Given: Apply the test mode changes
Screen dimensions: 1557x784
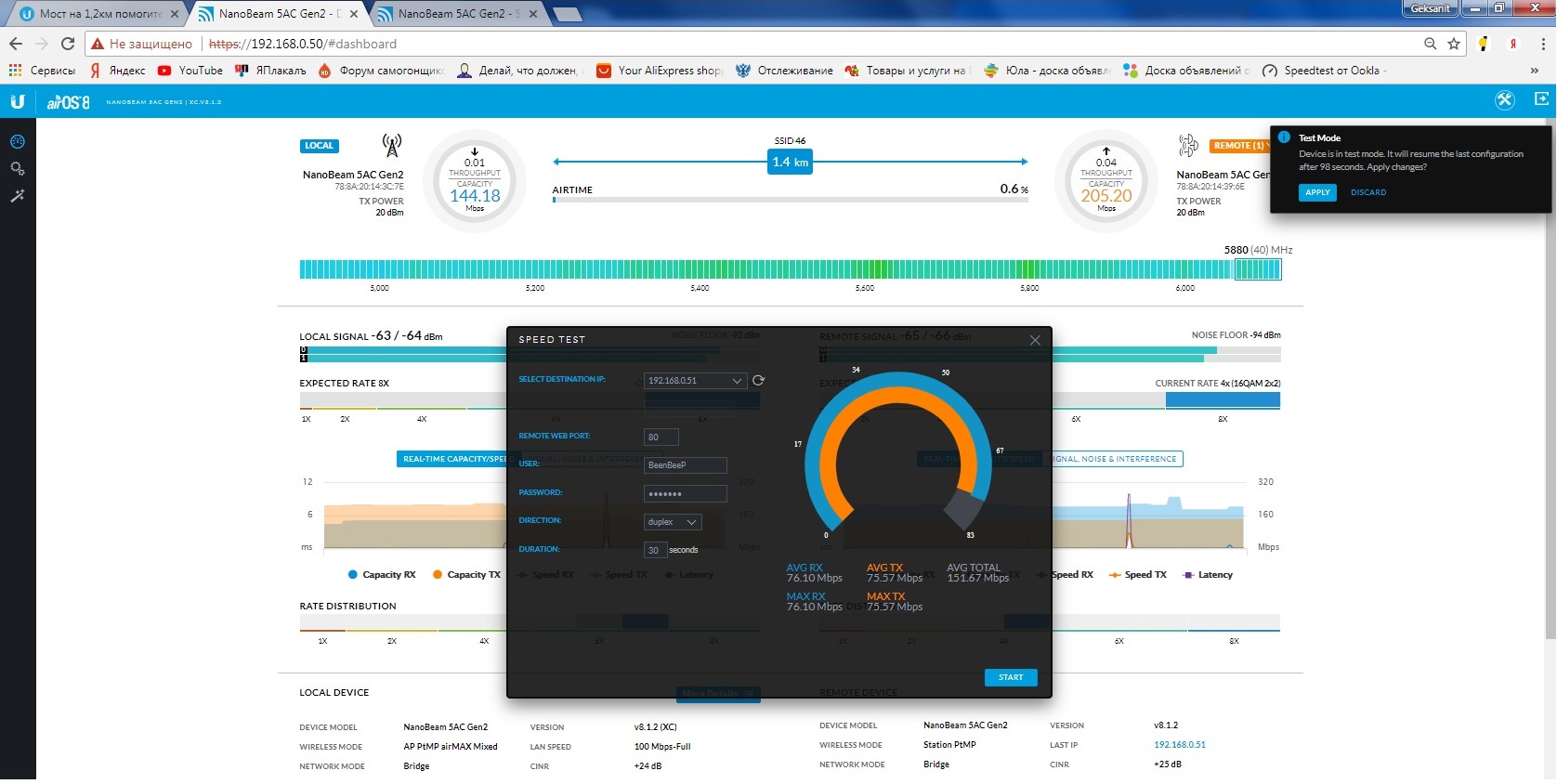Looking at the screenshot, I should coord(1317,192).
